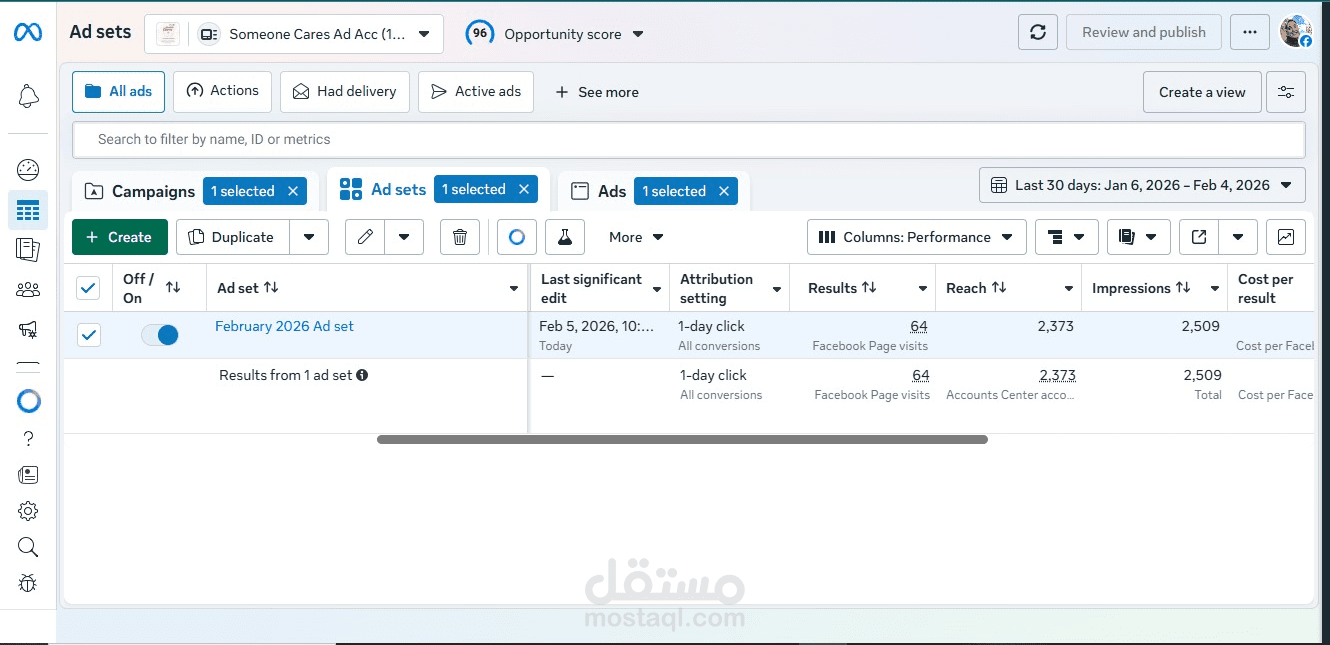The width and height of the screenshot is (1330, 645).
Task: Sort by the Impressions column header
Action: (1141, 288)
